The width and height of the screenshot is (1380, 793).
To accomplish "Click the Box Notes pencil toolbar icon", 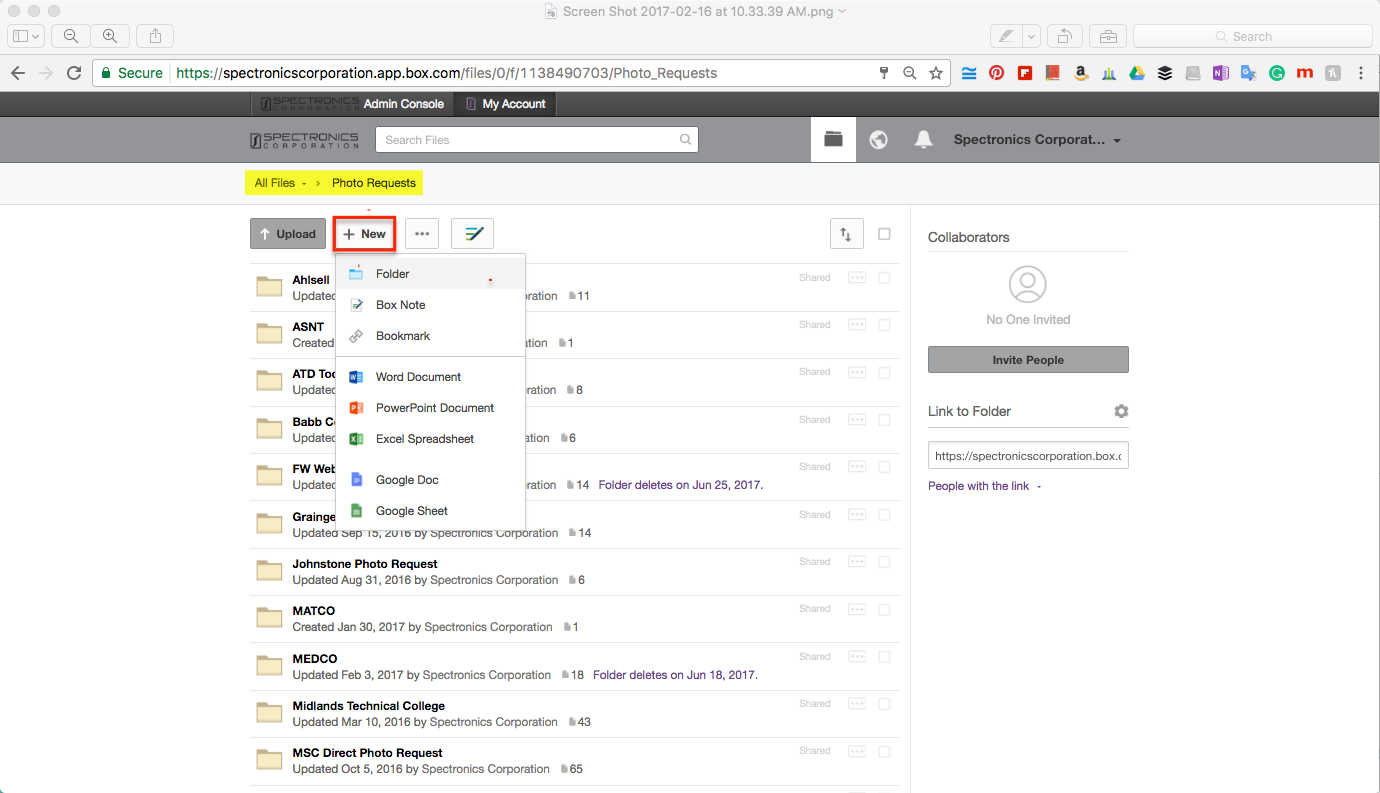I will 472,234.
